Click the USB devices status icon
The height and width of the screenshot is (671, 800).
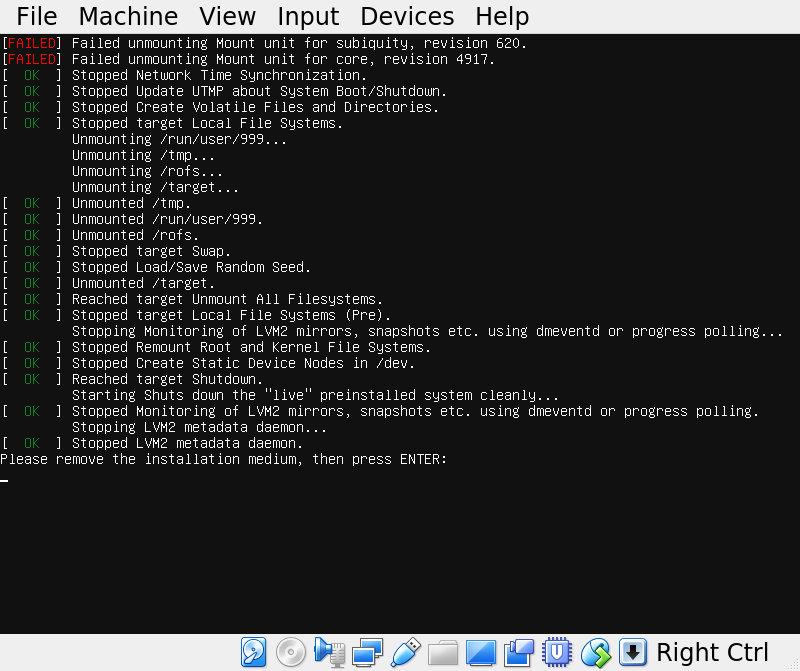point(405,653)
